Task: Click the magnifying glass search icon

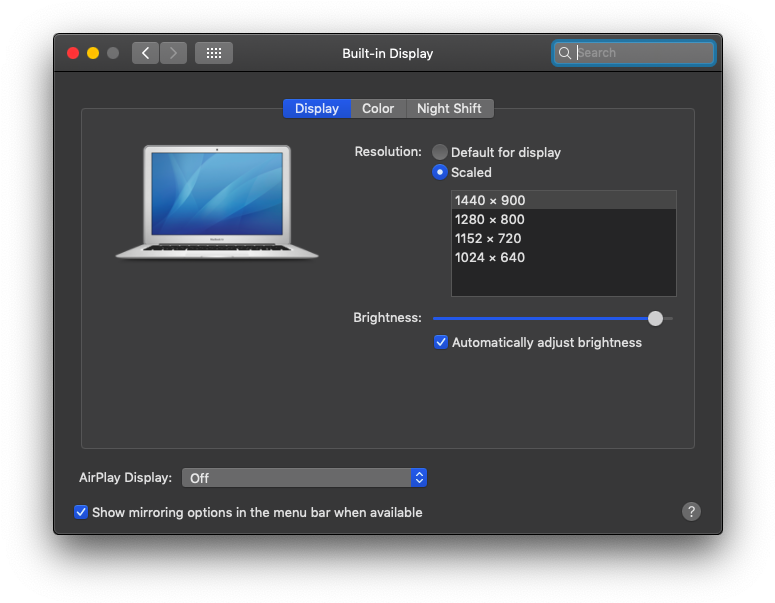Action: point(566,53)
